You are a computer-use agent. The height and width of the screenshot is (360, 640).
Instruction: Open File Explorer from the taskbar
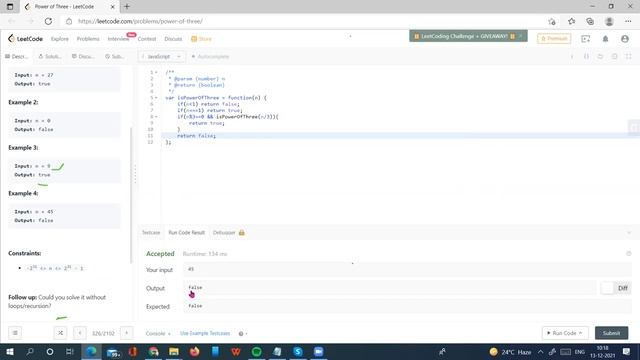[x=174, y=351]
